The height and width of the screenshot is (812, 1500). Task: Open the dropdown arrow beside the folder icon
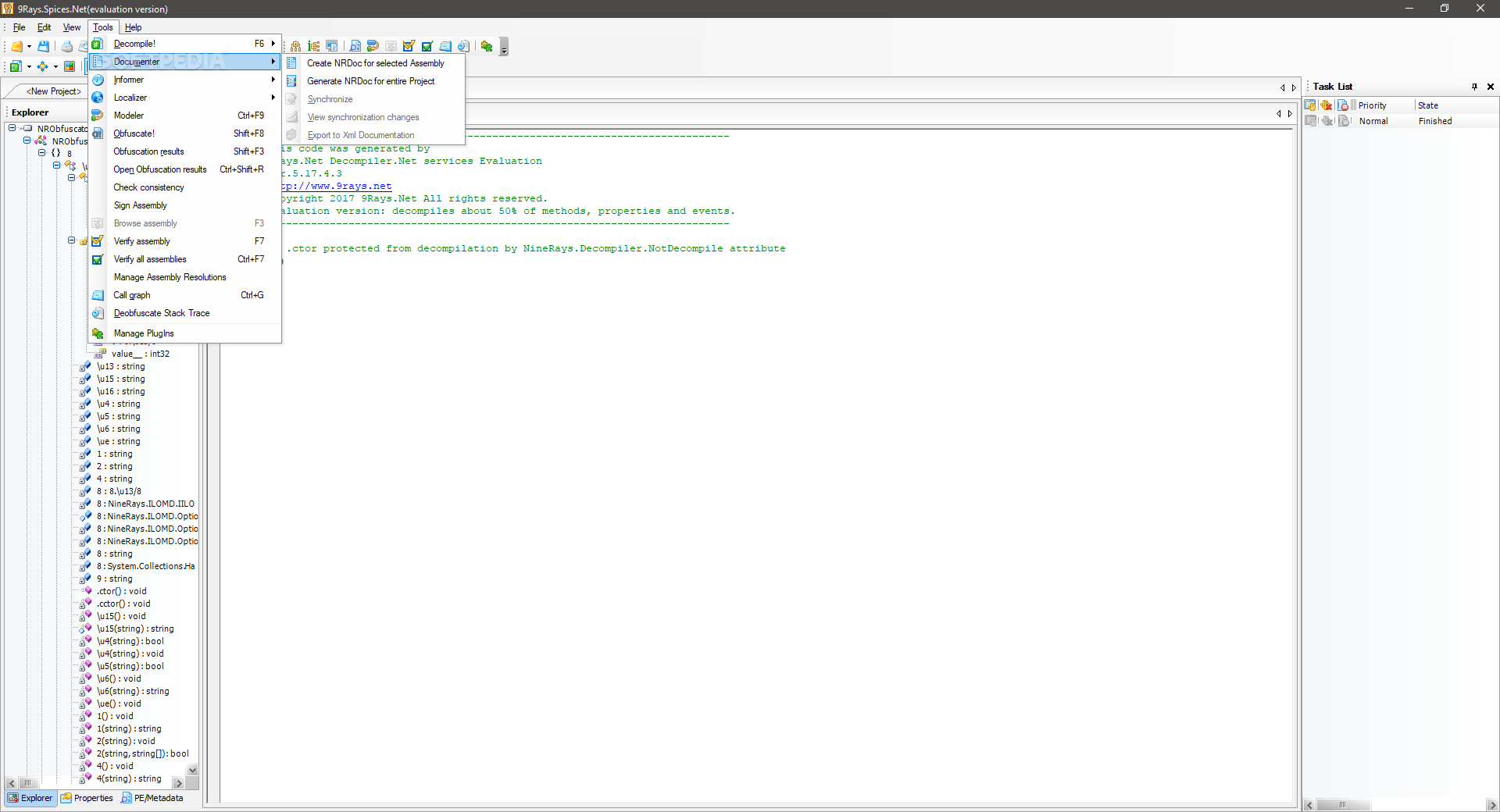(29, 47)
